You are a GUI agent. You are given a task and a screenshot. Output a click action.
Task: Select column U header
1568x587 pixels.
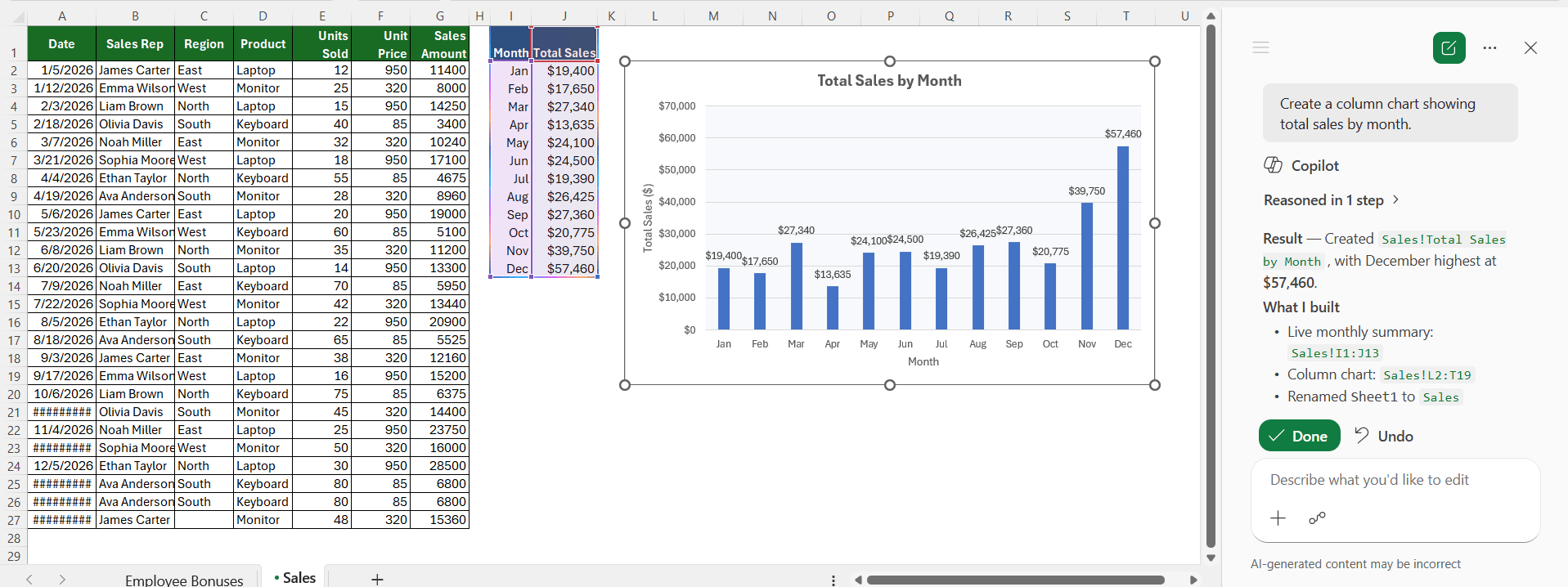tap(1184, 16)
